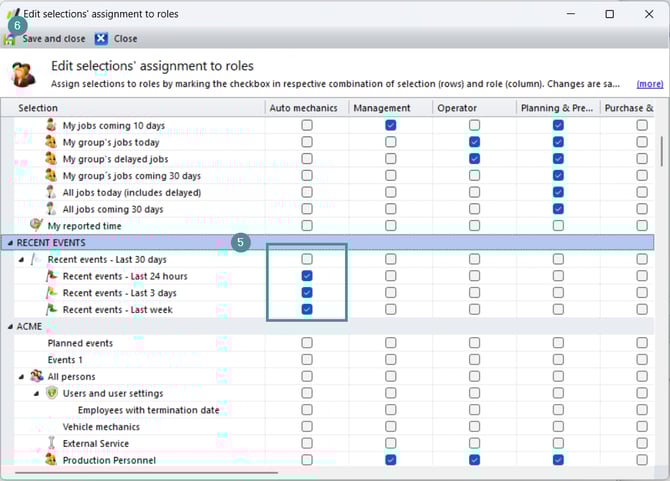Uncheck Operator for Production Personnel
The width and height of the screenshot is (670, 481).
coord(474,460)
